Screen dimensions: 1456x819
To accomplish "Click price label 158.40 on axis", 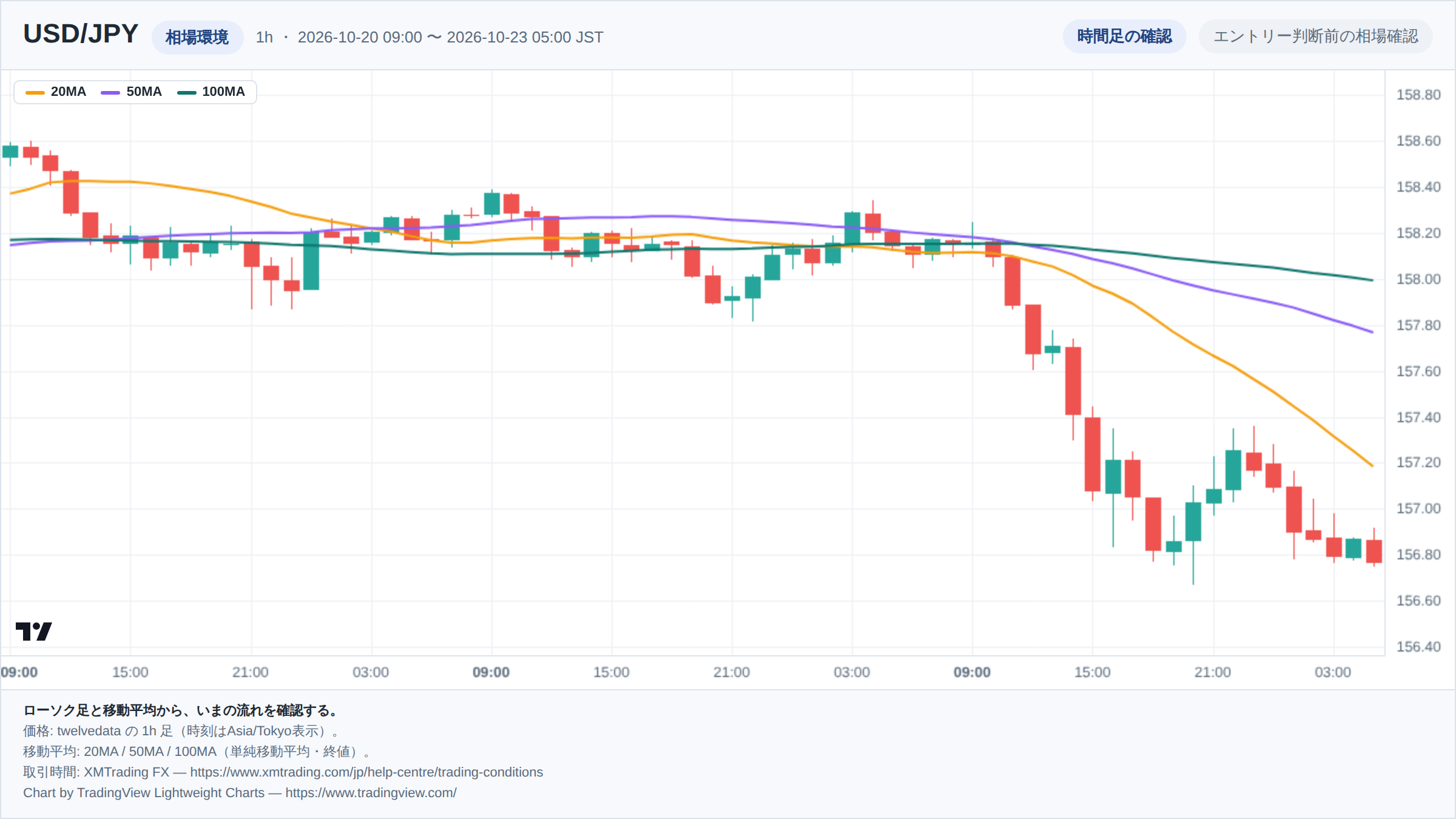I will click(1418, 187).
